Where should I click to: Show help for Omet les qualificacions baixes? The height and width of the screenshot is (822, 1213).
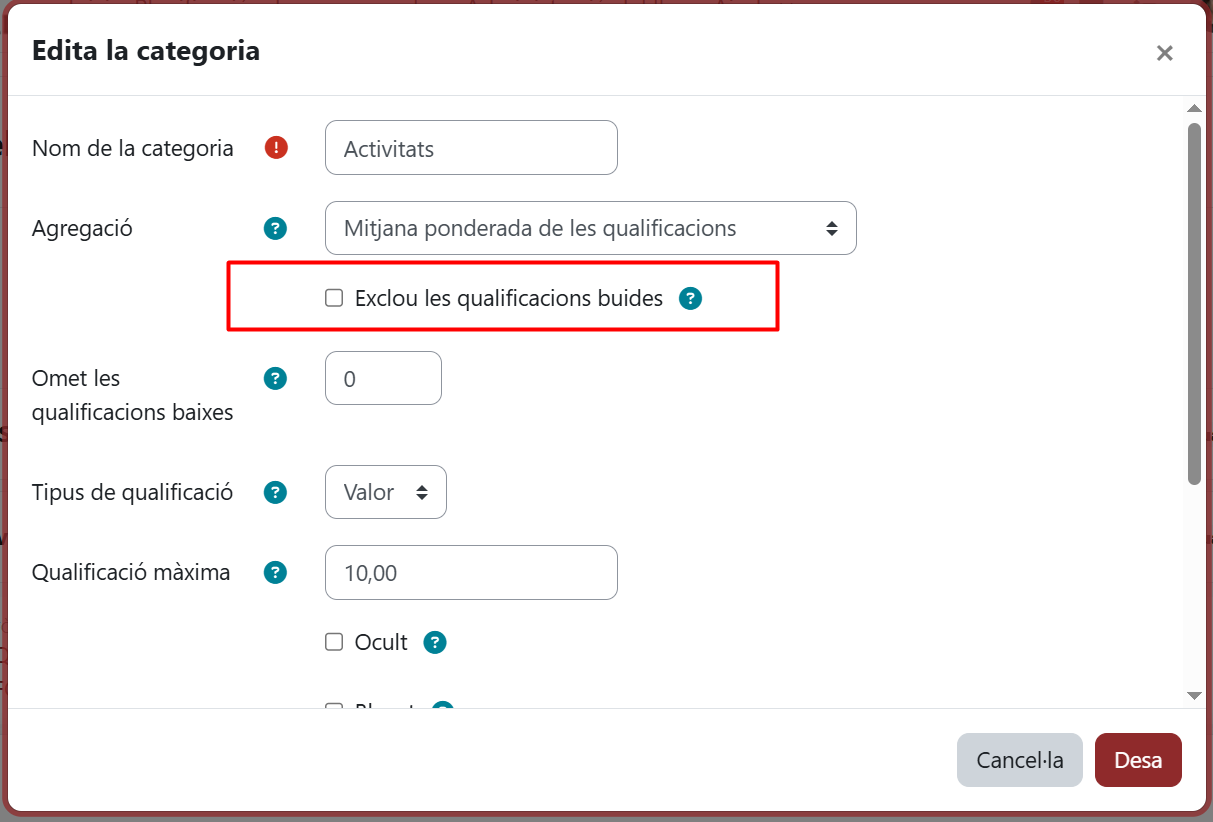(275, 378)
